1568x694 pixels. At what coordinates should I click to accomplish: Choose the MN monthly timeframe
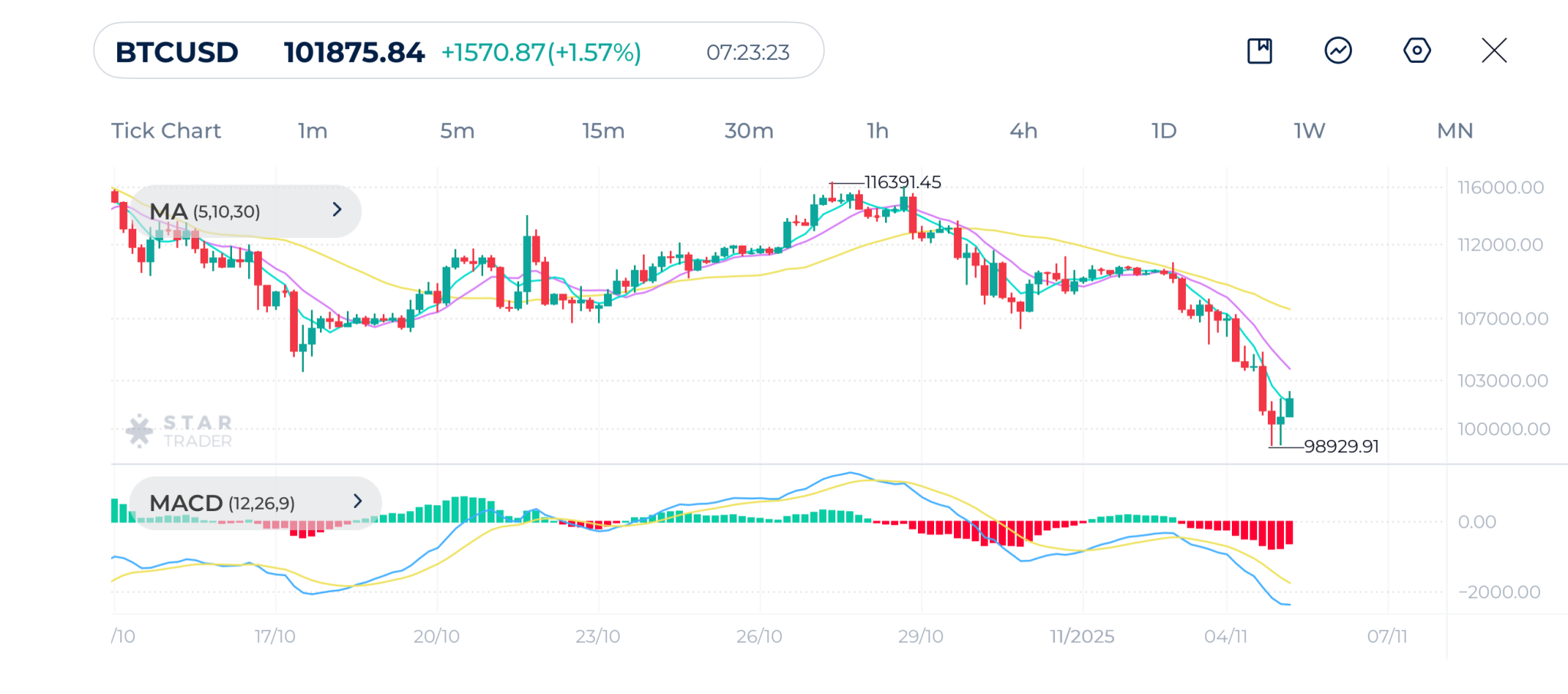(1455, 131)
